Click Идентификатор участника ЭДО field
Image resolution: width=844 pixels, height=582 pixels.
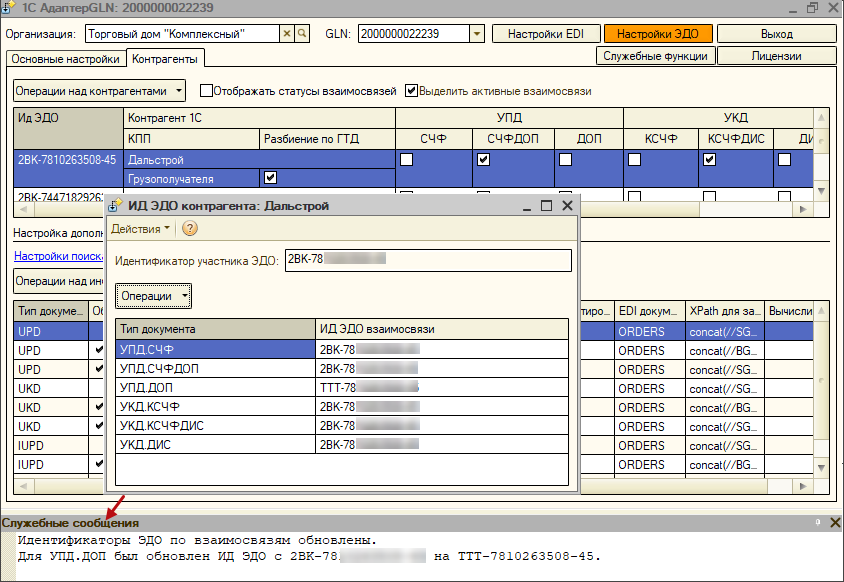tap(428, 261)
